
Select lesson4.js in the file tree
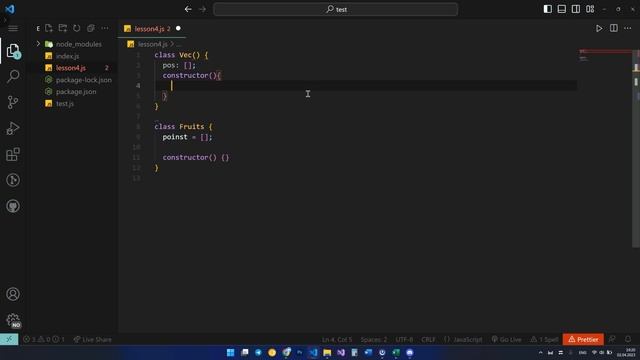tap(71, 68)
